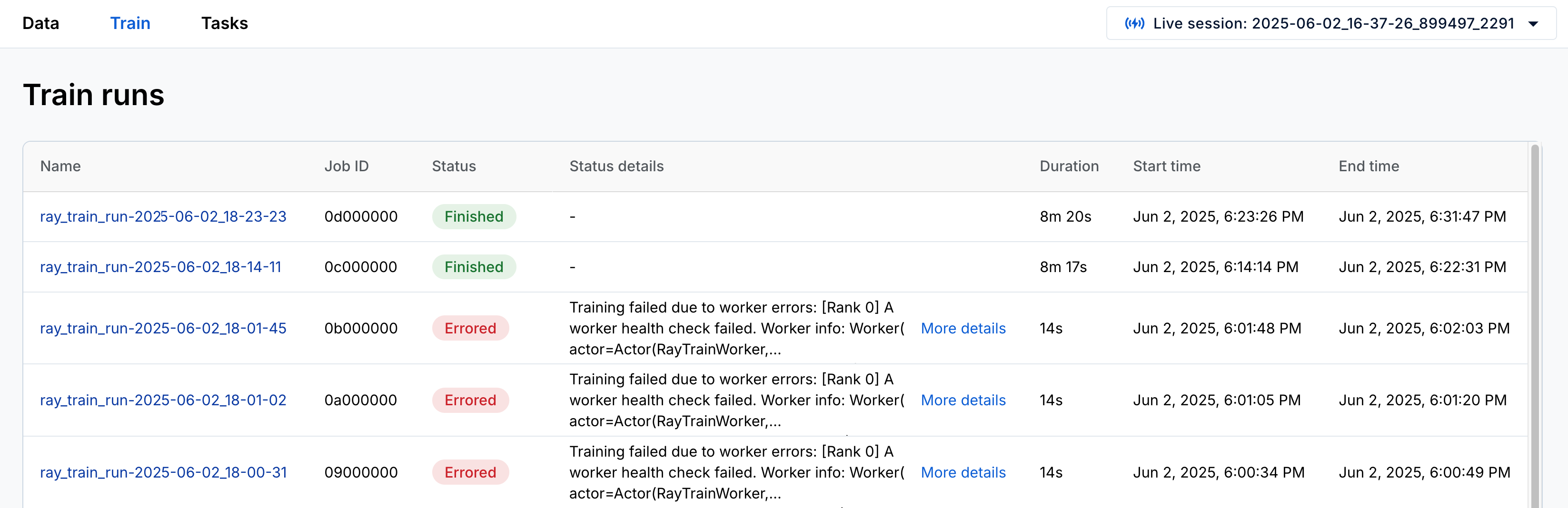The width and height of the screenshot is (1568, 508).
Task: Click the Start time column header
Action: [x=1166, y=166]
